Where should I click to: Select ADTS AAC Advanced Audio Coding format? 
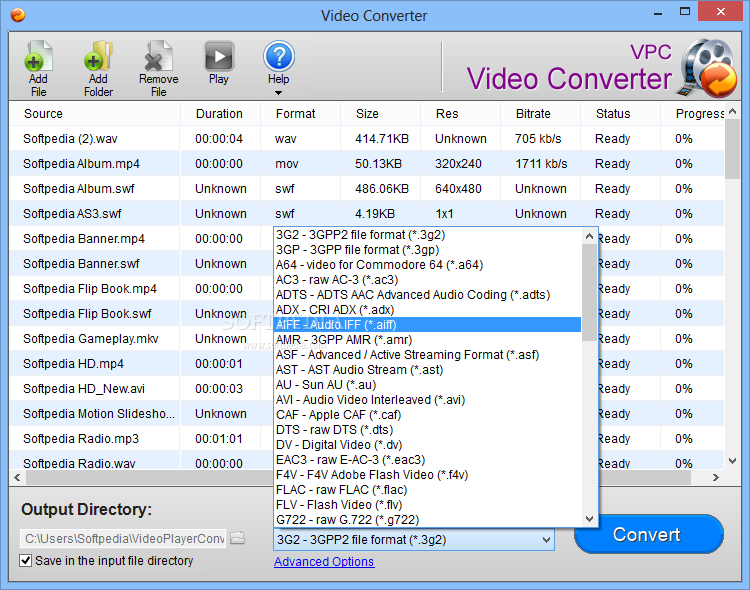tap(428, 295)
